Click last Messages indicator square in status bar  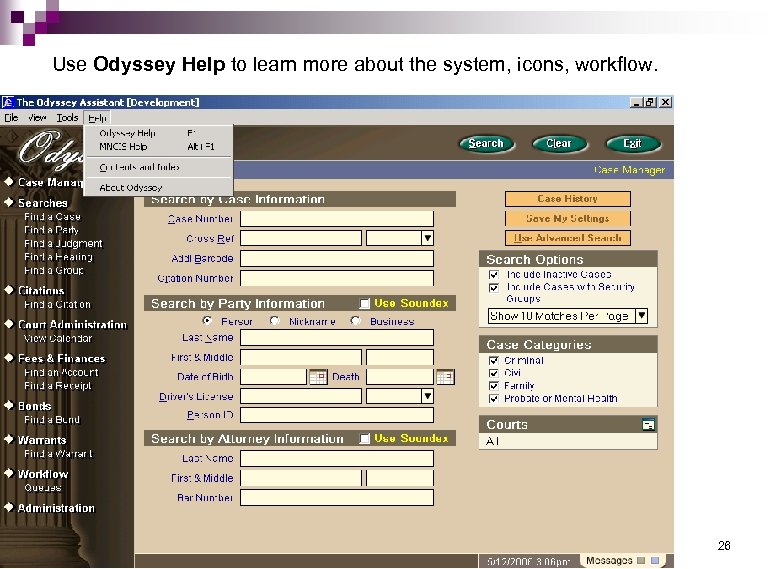(x=655, y=561)
